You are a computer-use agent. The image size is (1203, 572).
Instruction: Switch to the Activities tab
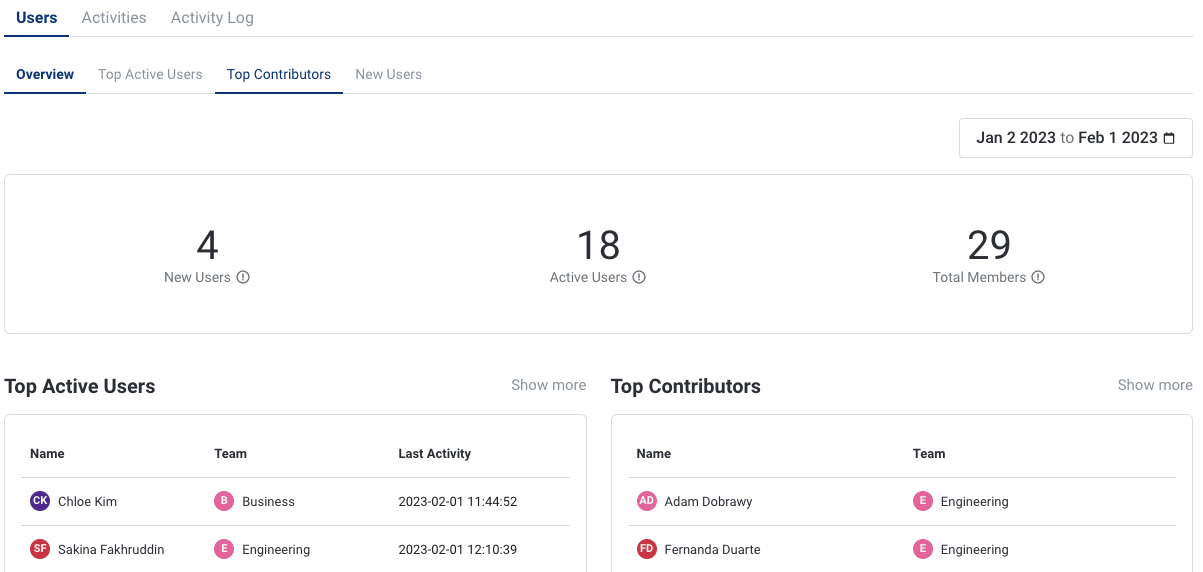(114, 18)
